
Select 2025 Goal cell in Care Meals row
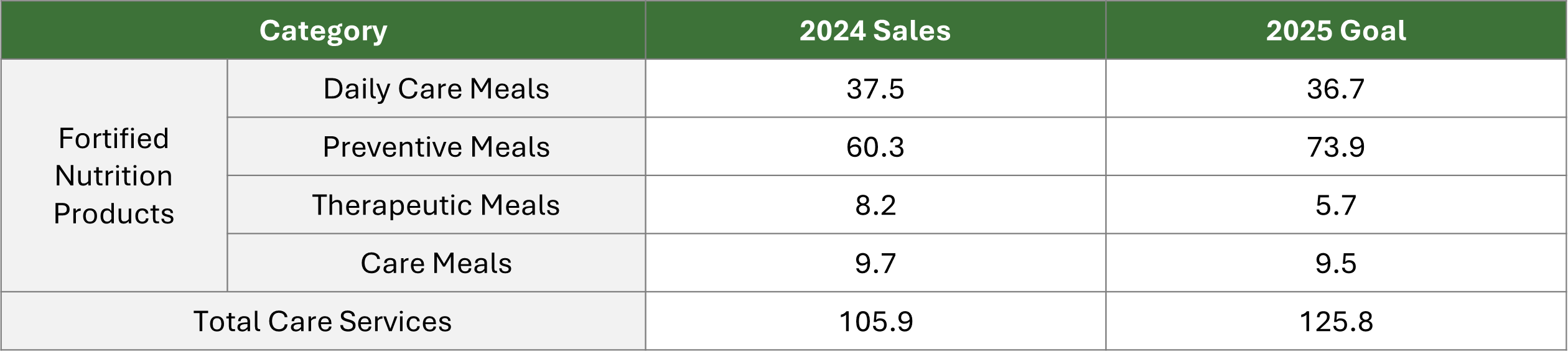(1336, 263)
